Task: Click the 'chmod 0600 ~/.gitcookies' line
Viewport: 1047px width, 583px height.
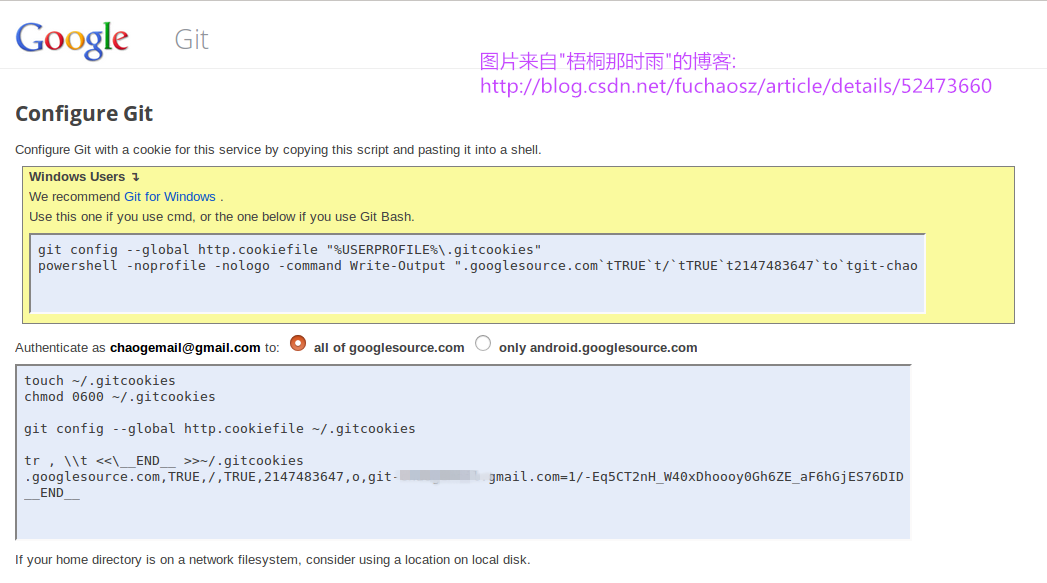Action: click(x=120, y=397)
